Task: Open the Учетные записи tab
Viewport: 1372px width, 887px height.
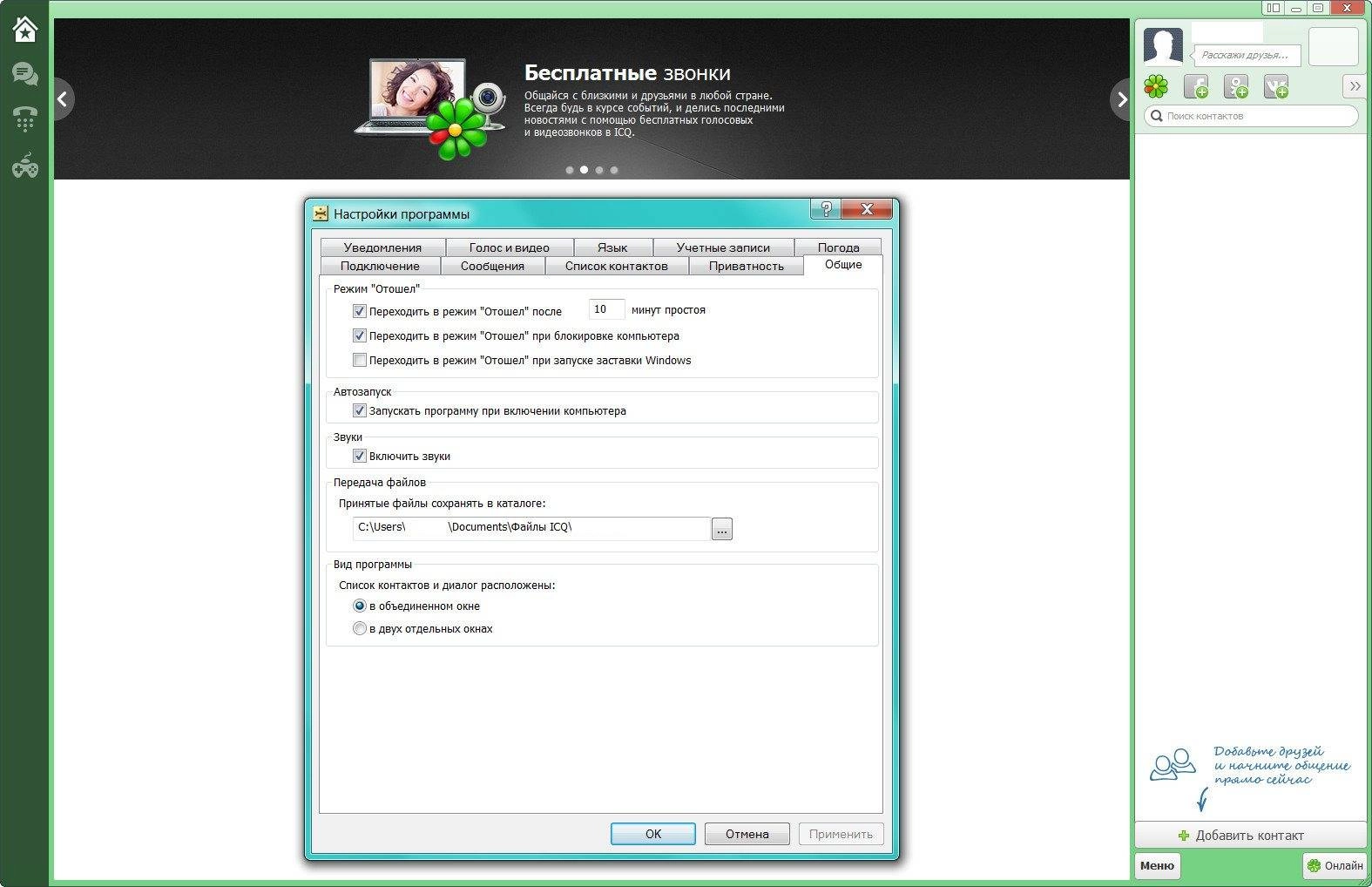Action: [723, 247]
